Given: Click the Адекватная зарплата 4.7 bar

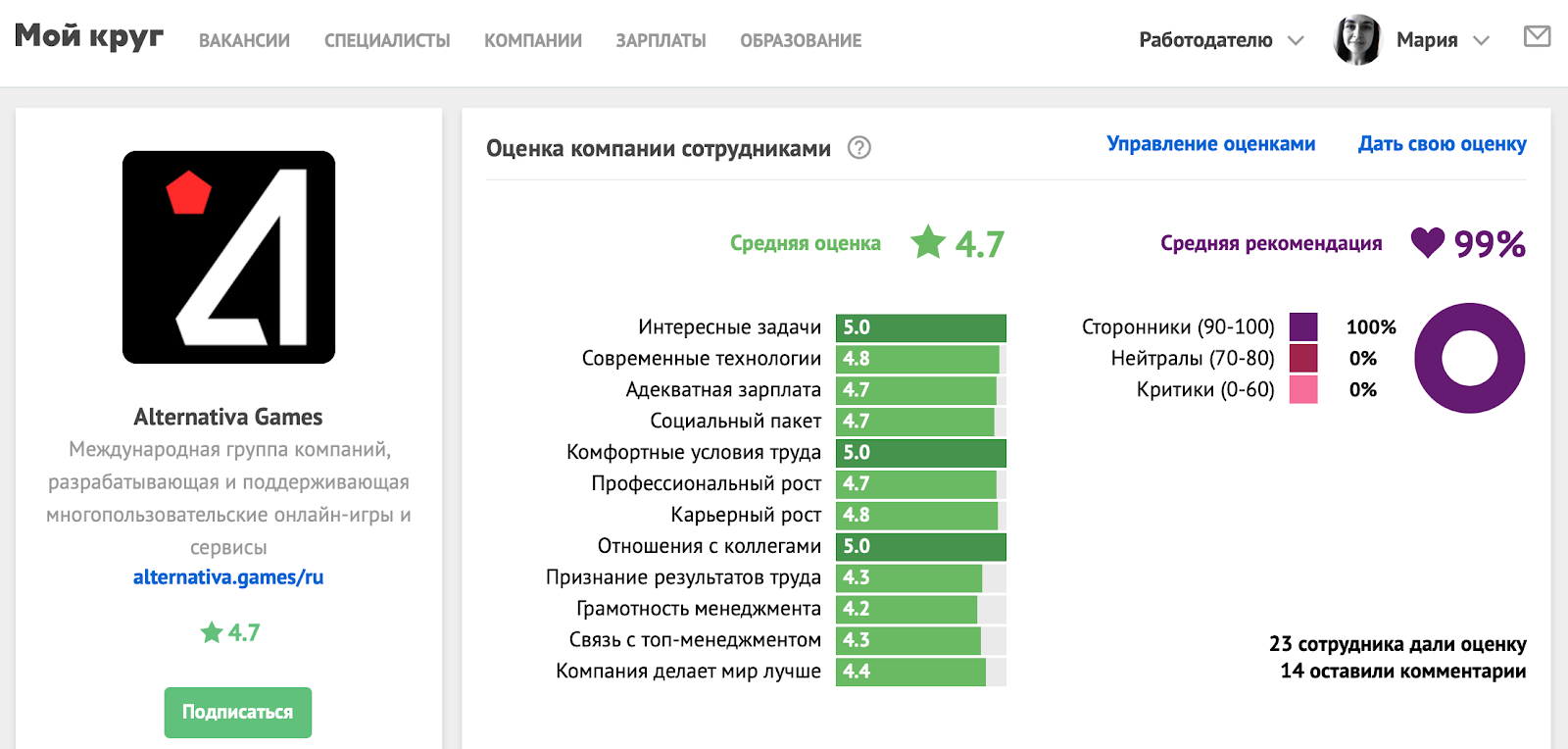Looking at the screenshot, I should (921, 390).
